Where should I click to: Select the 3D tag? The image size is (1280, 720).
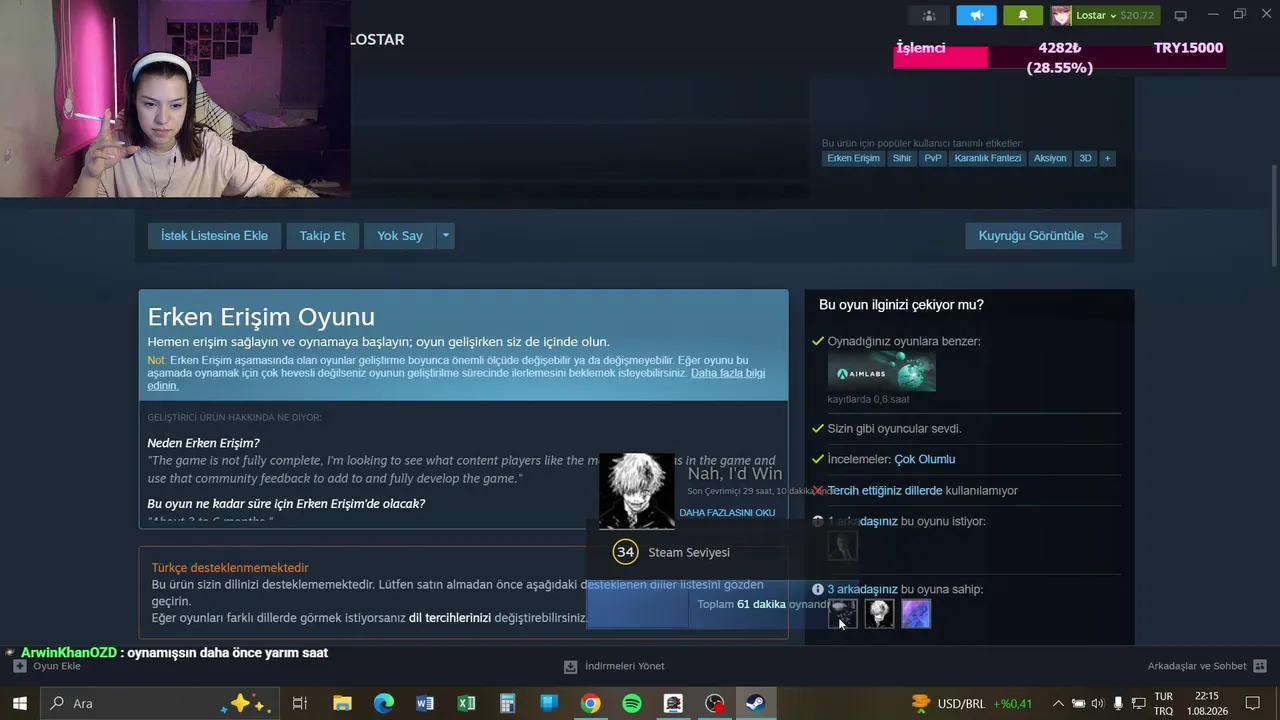click(1085, 158)
